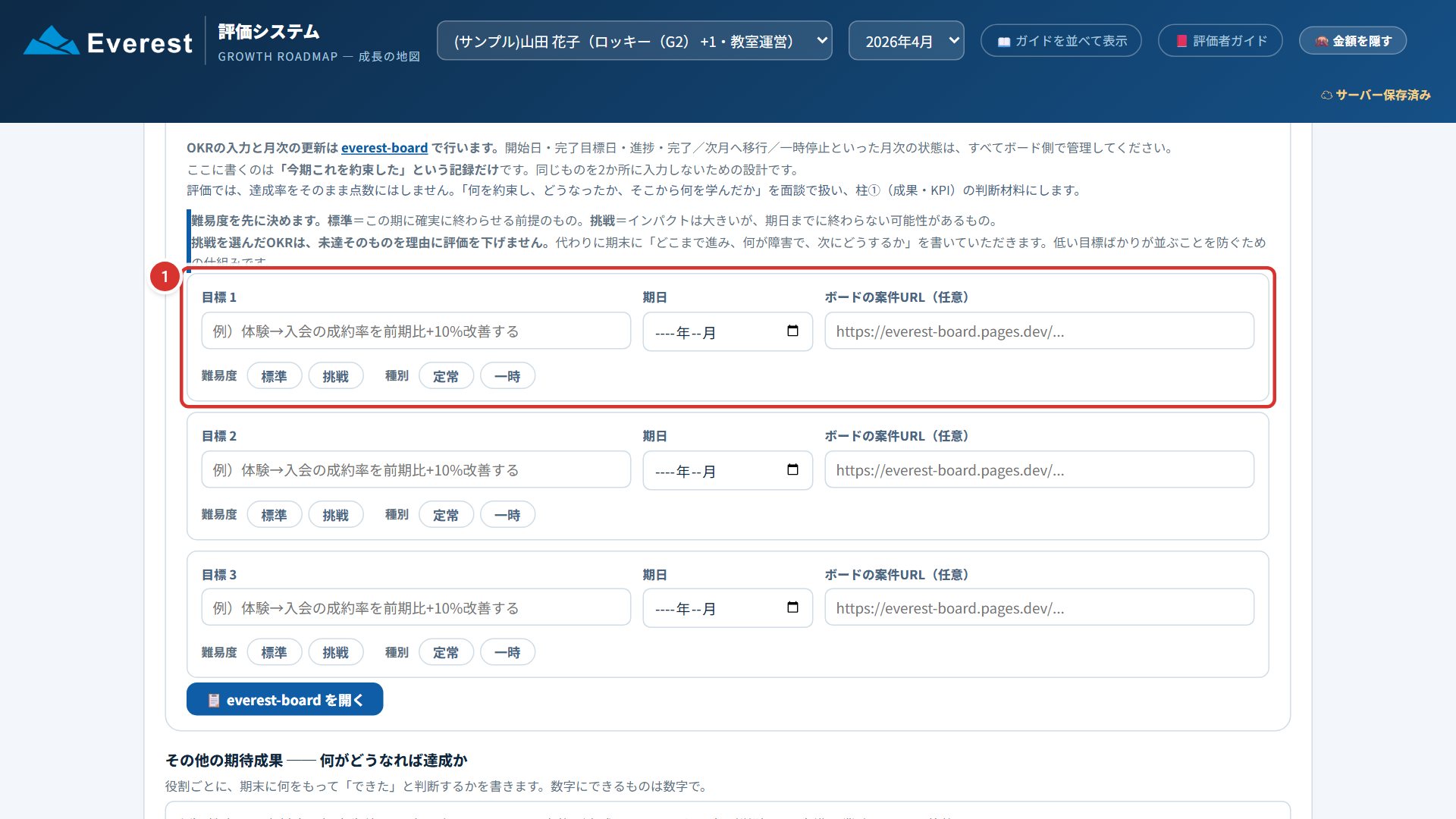Image resolution: width=1456 pixels, height=819 pixels.
Task: Click ガイドを並べて表示 button
Action: click(x=1061, y=41)
